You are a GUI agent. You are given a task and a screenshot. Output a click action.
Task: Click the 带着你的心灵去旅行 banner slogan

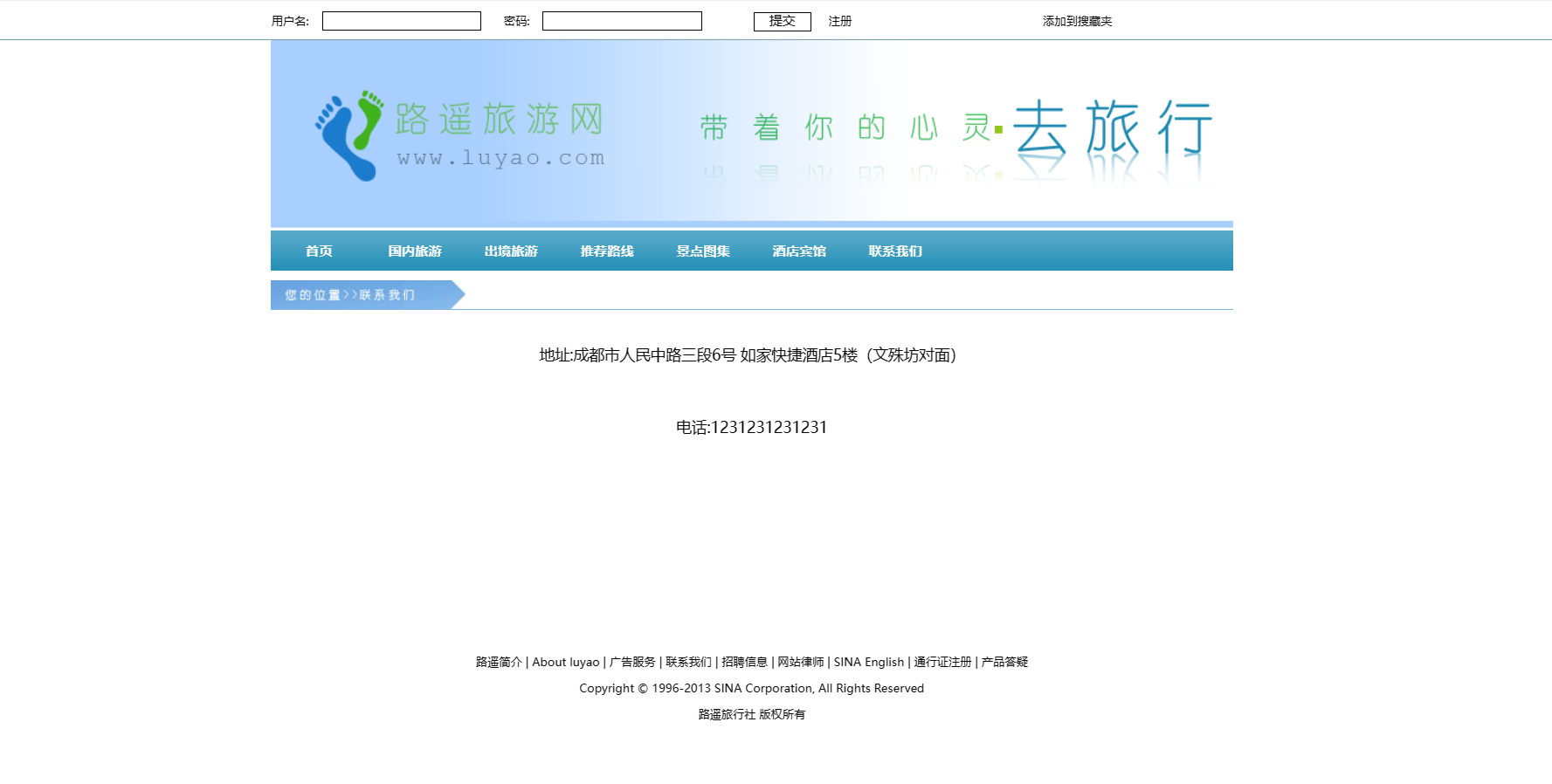click(955, 128)
